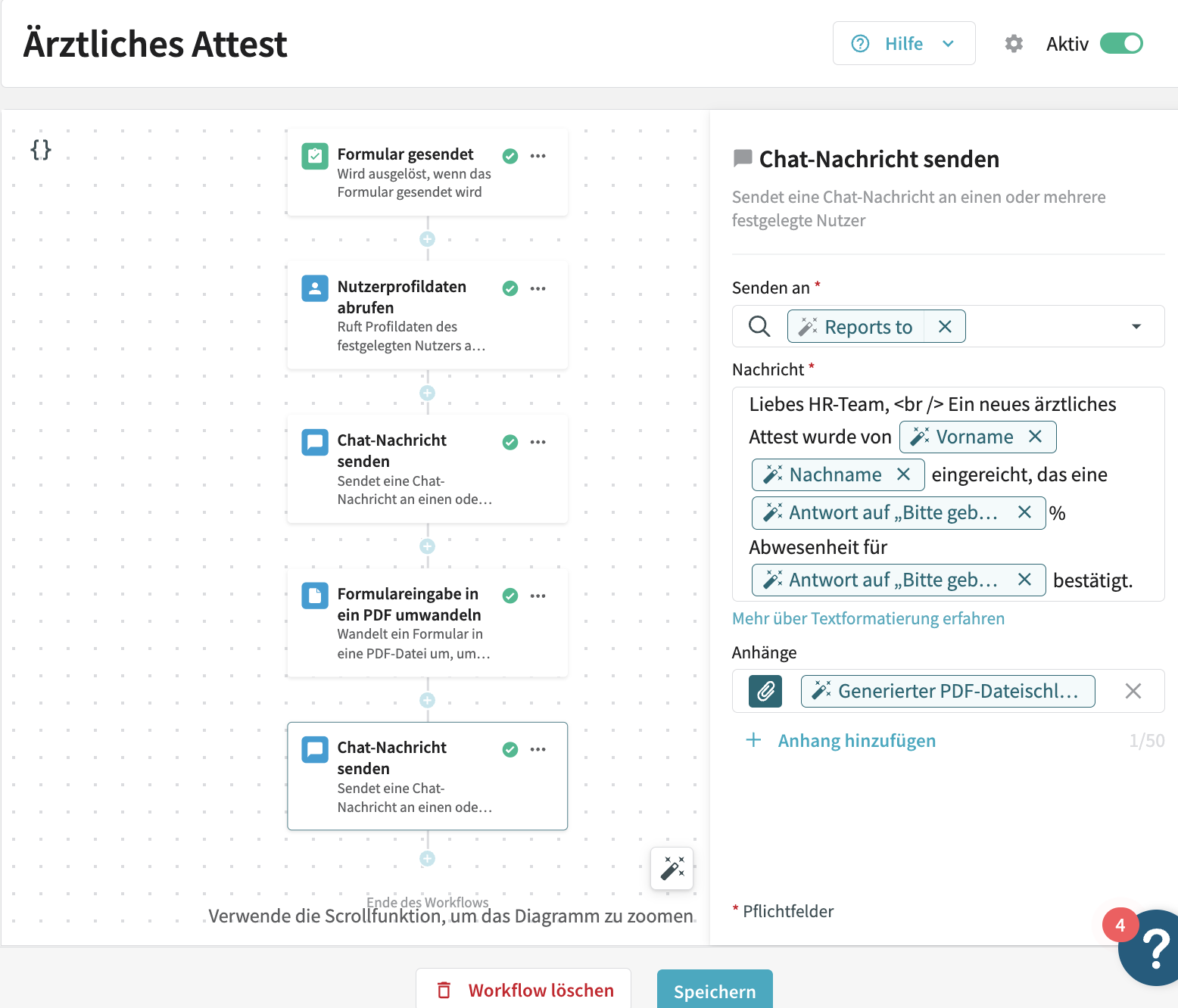This screenshot has width=1178, height=1008.
Task: Click Anhang hinzufügen to add attachment
Action: [x=855, y=740]
